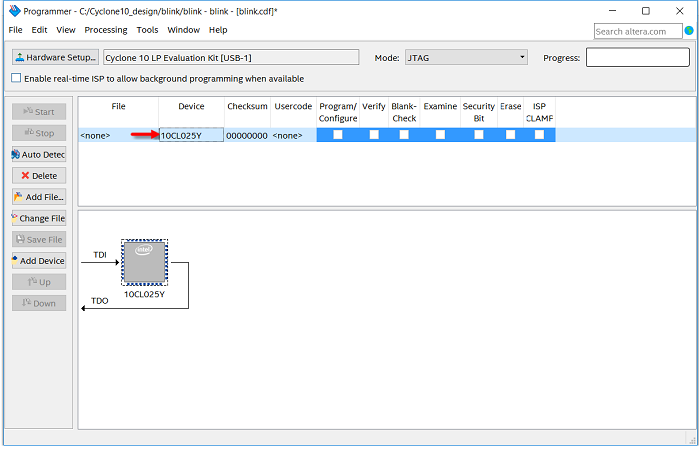Click the Start programming button
700x449 pixels.
39,112
